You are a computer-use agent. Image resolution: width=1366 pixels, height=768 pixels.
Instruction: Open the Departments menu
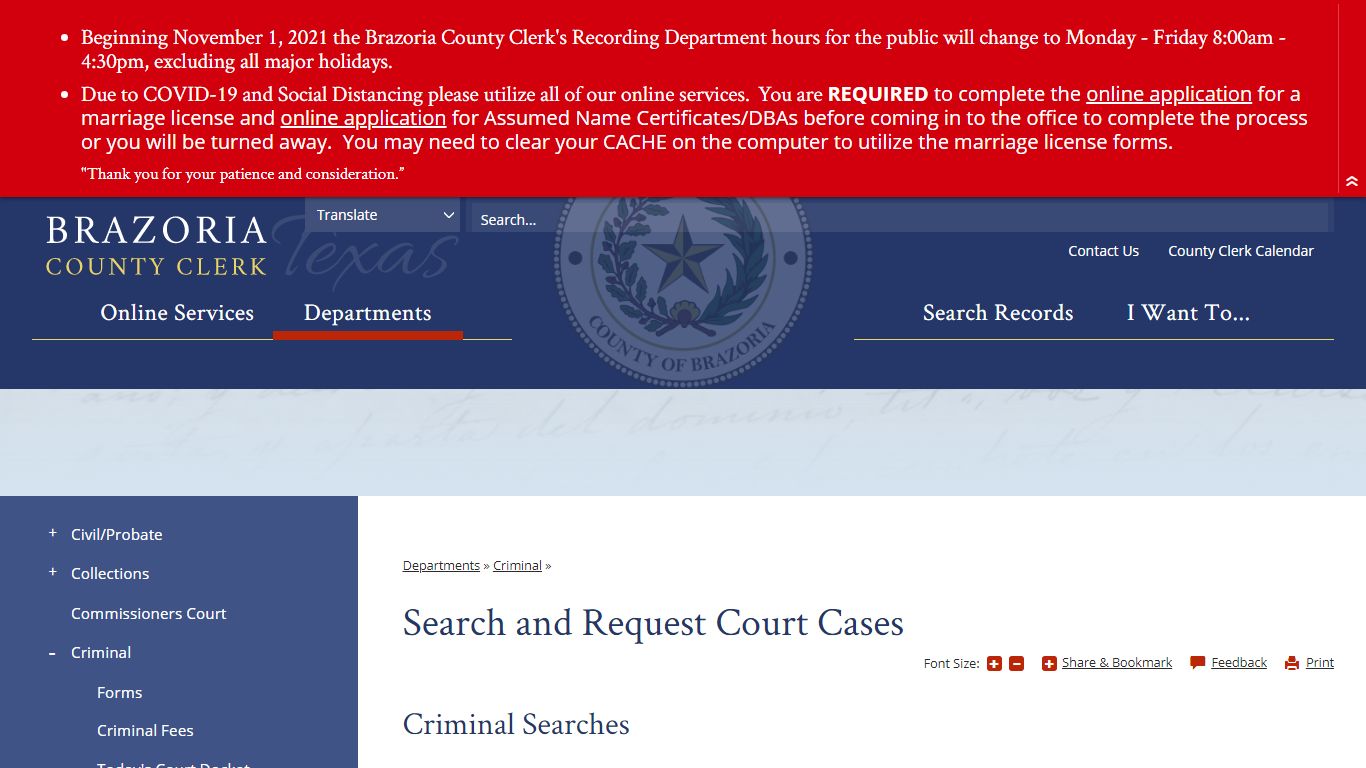[367, 313]
